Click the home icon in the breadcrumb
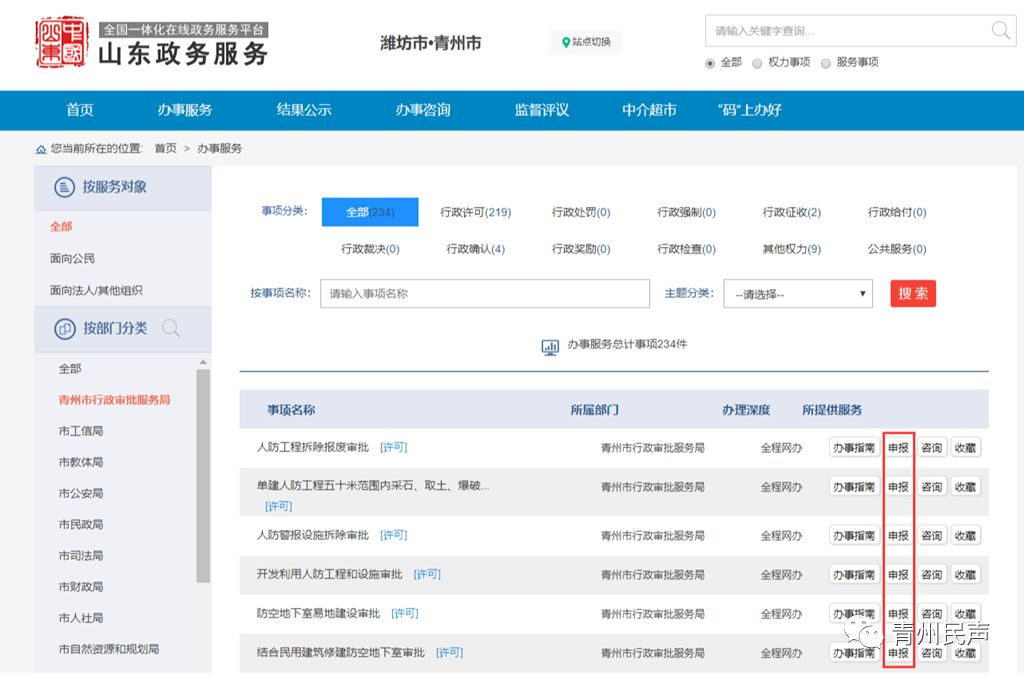This screenshot has height=679, width=1024. (x=41, y=148)
